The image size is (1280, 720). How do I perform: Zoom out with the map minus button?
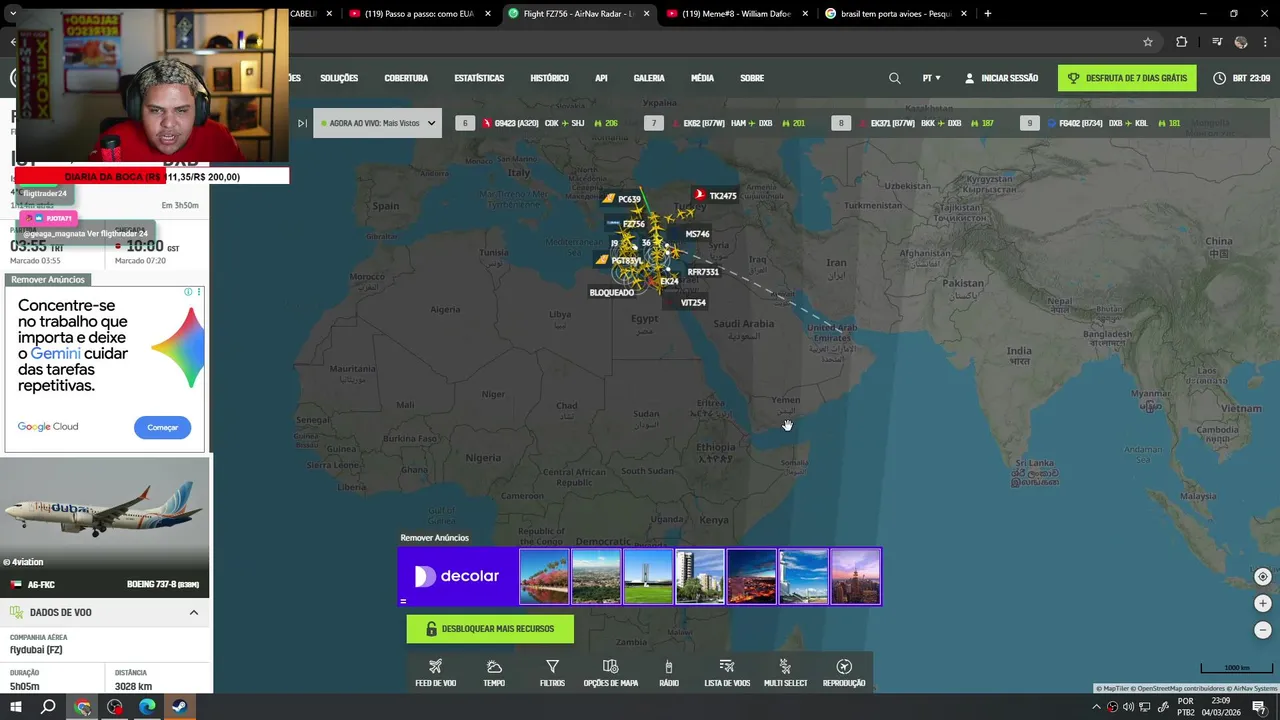pyautogui.click(x=1262, y=630)
